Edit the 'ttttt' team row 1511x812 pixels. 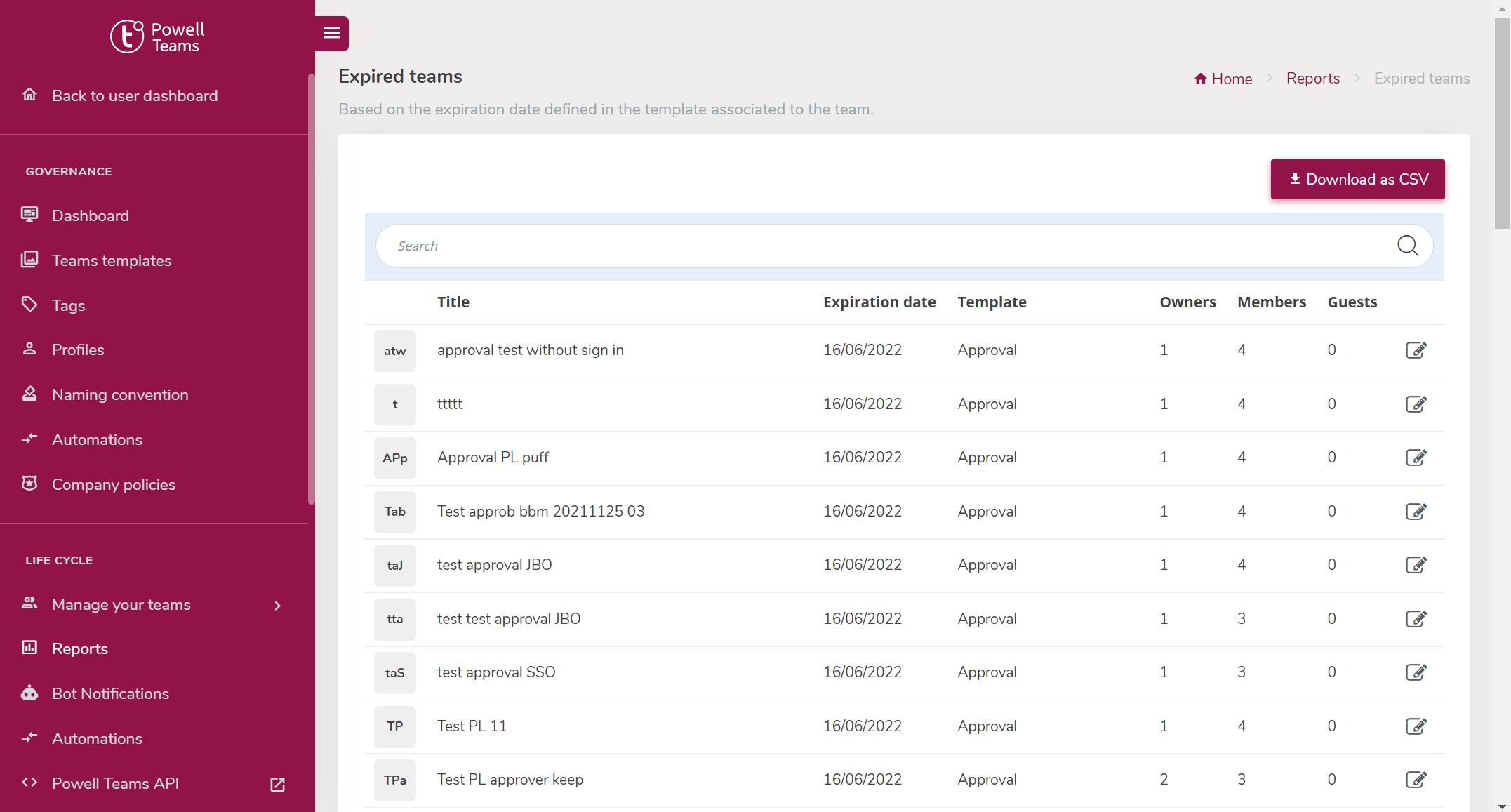1416,404
